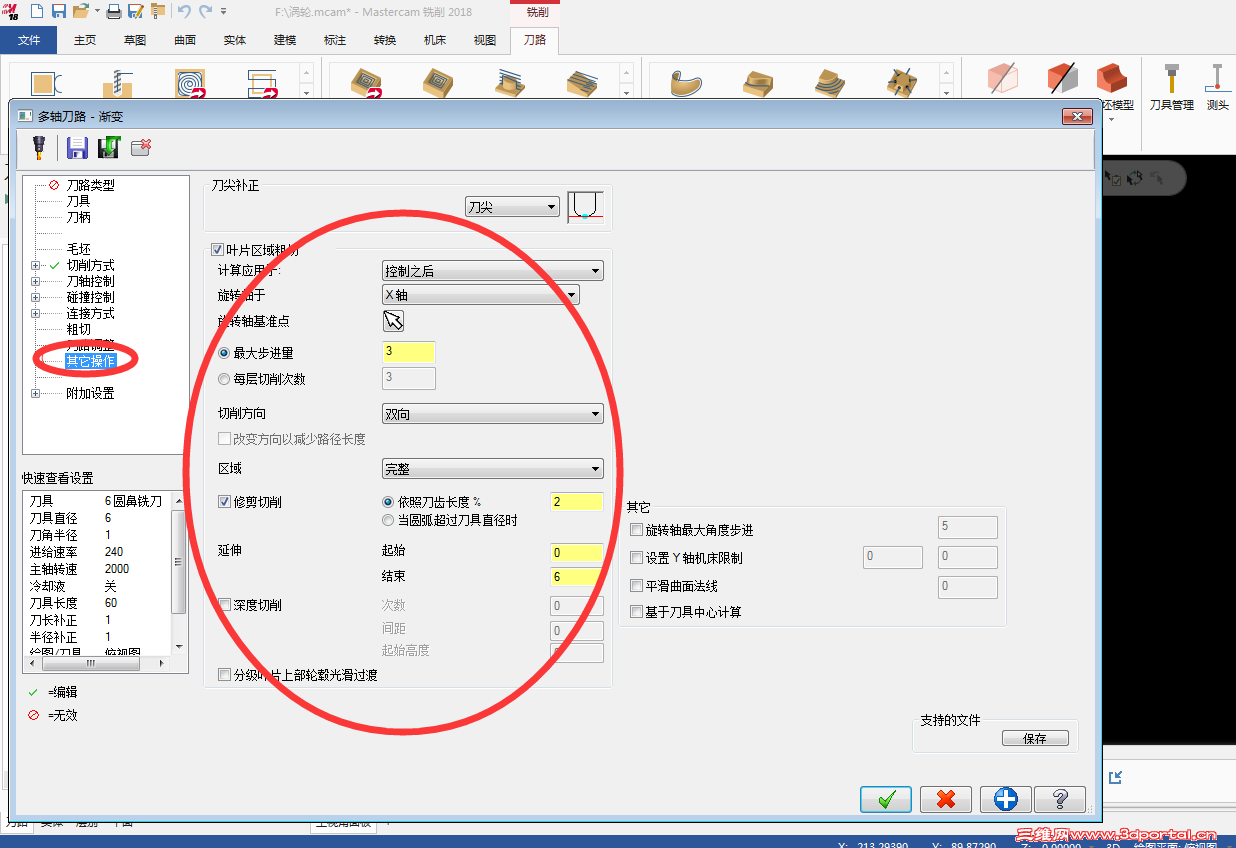Expand the 碰撞控制 tree node

(36, 297)
